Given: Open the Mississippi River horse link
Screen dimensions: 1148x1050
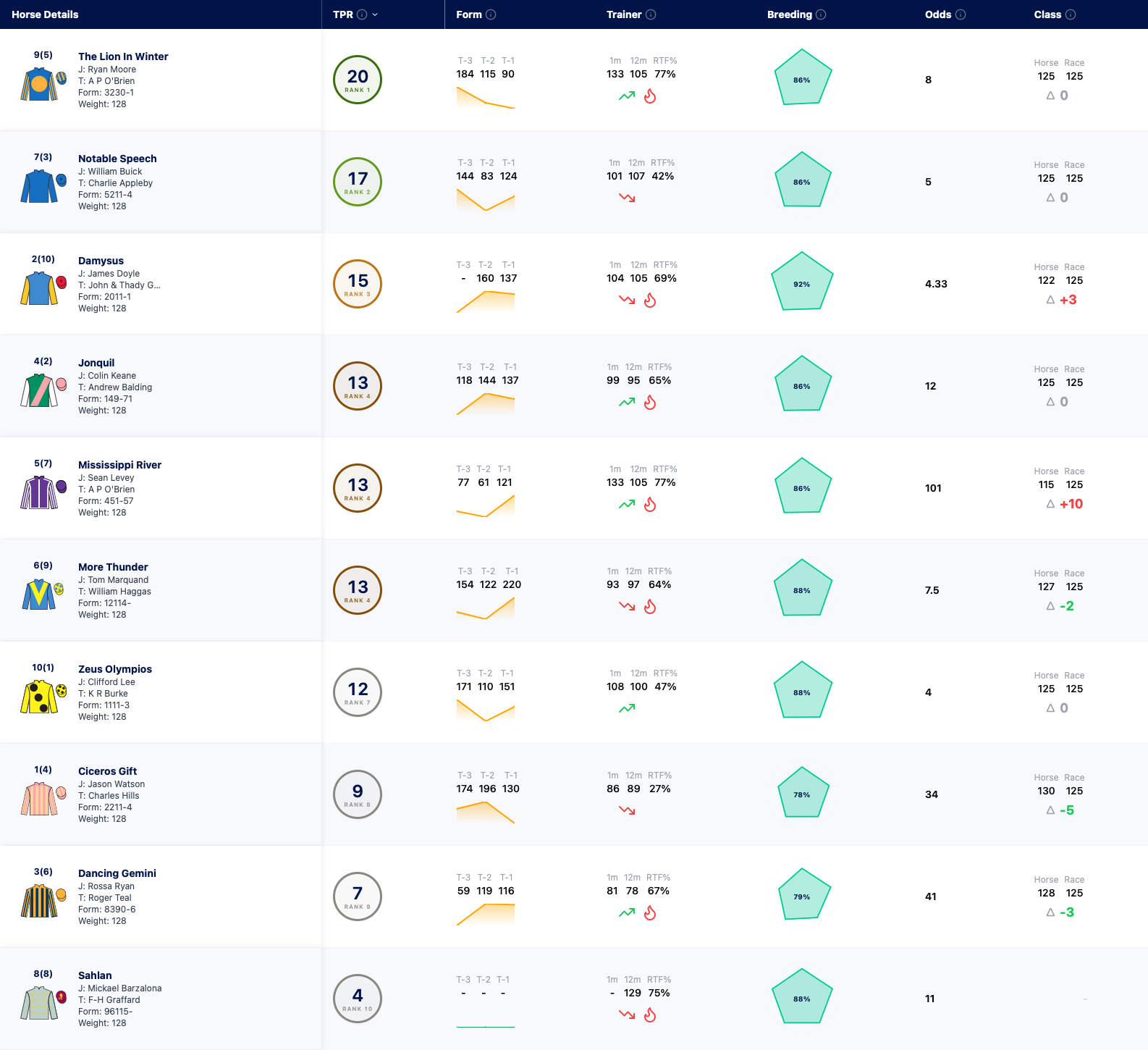Looking at the screenshot, I should 119,465.
